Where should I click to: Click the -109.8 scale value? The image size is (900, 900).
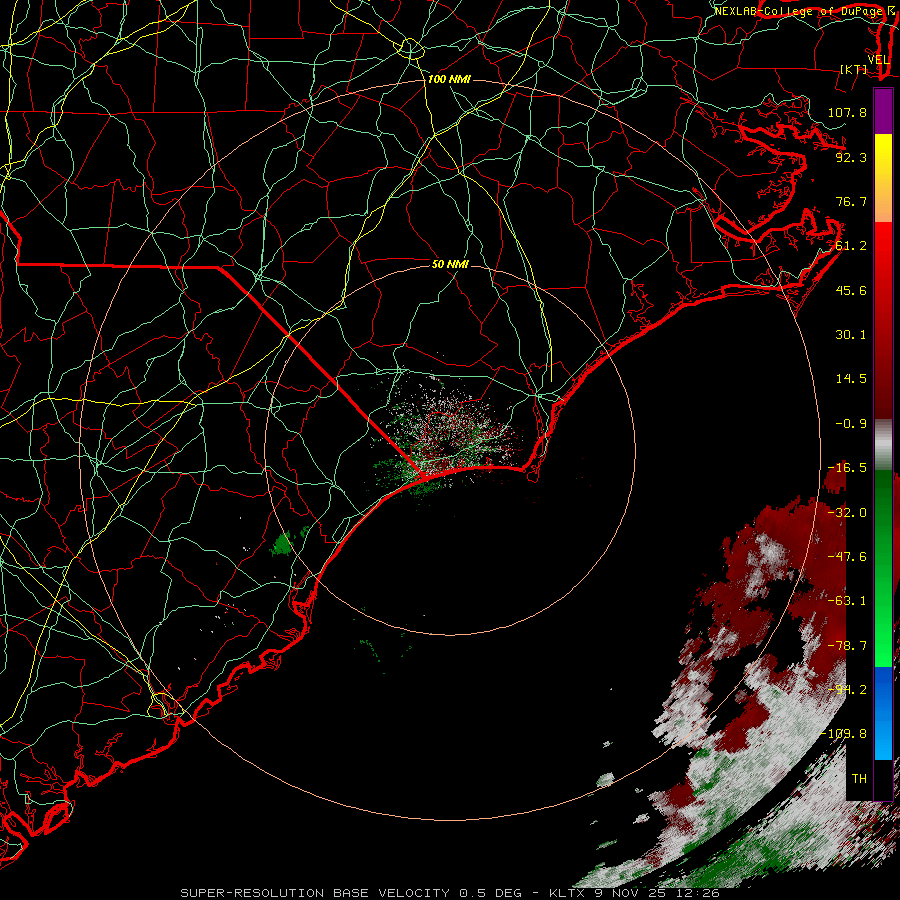tap(843, 734)
